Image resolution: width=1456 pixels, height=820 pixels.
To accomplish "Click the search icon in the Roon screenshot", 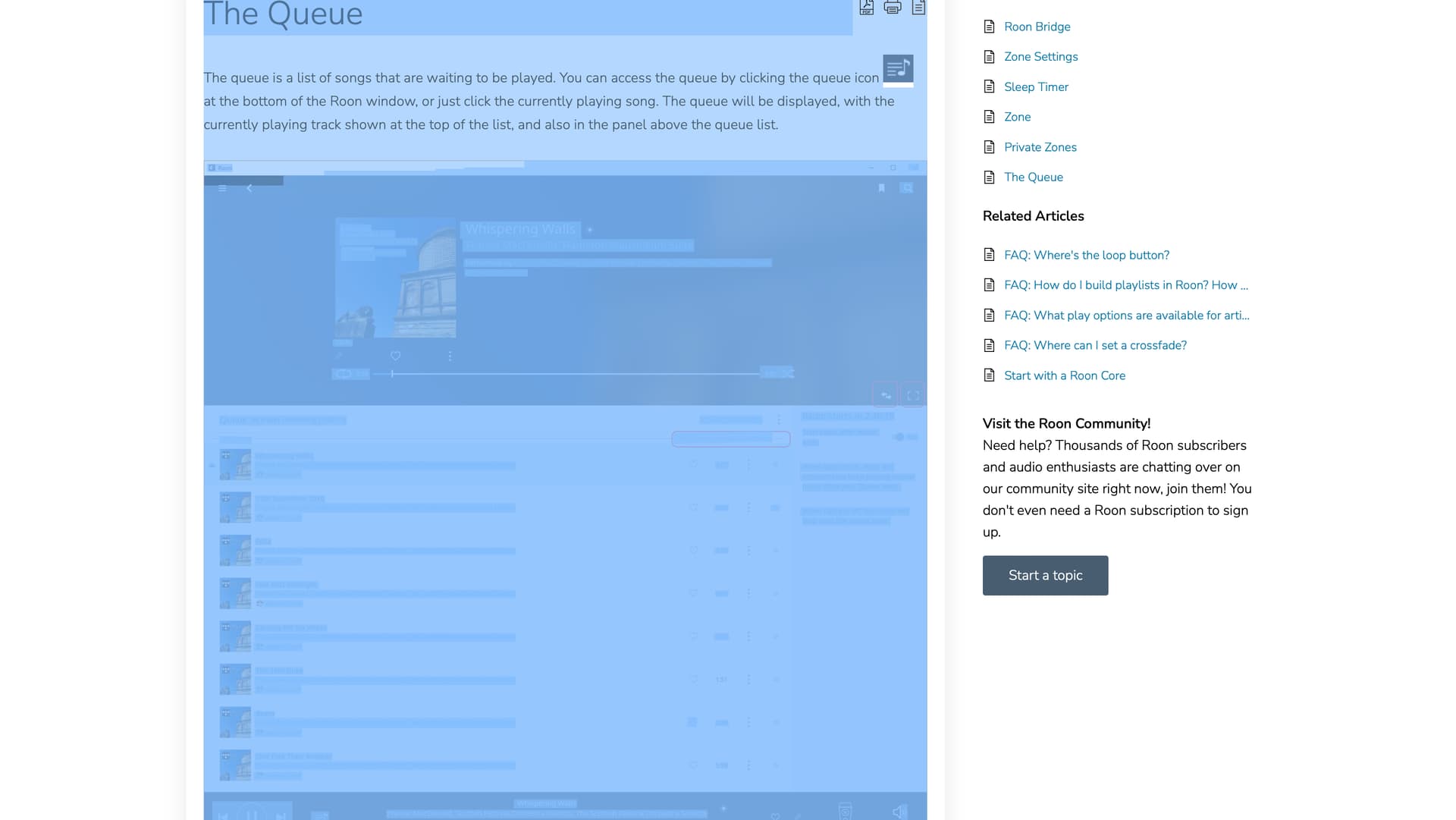I will [906, 188].
